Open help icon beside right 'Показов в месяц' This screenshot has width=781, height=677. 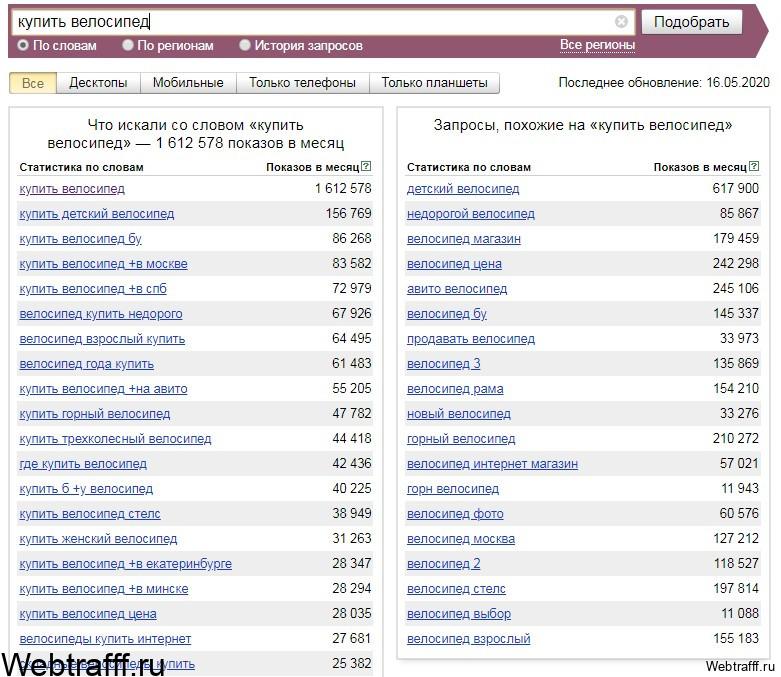pyautogui.click(x=754, y=166)
